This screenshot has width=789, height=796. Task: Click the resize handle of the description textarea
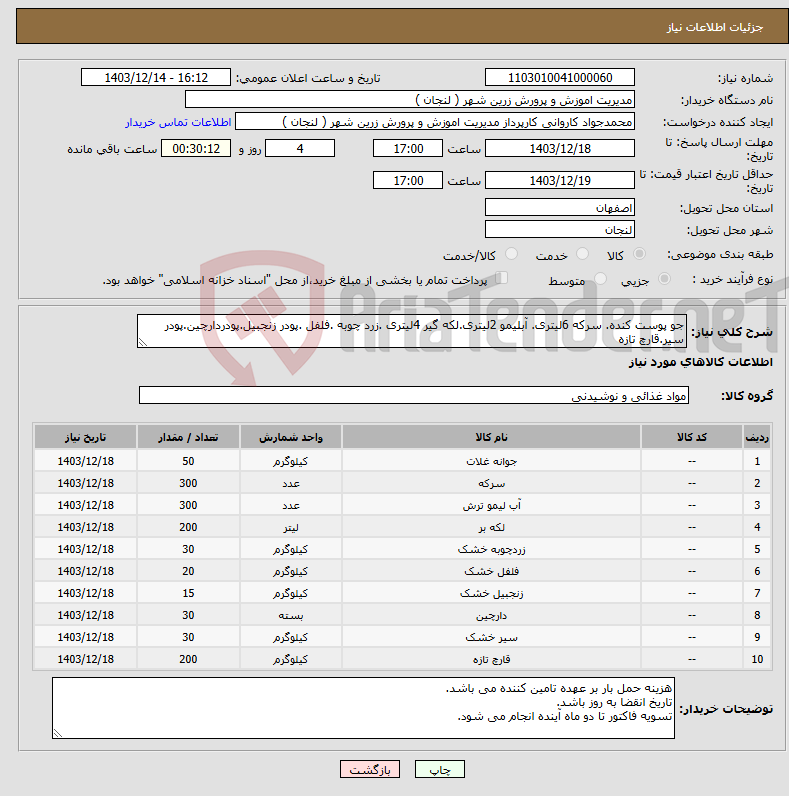143,343
